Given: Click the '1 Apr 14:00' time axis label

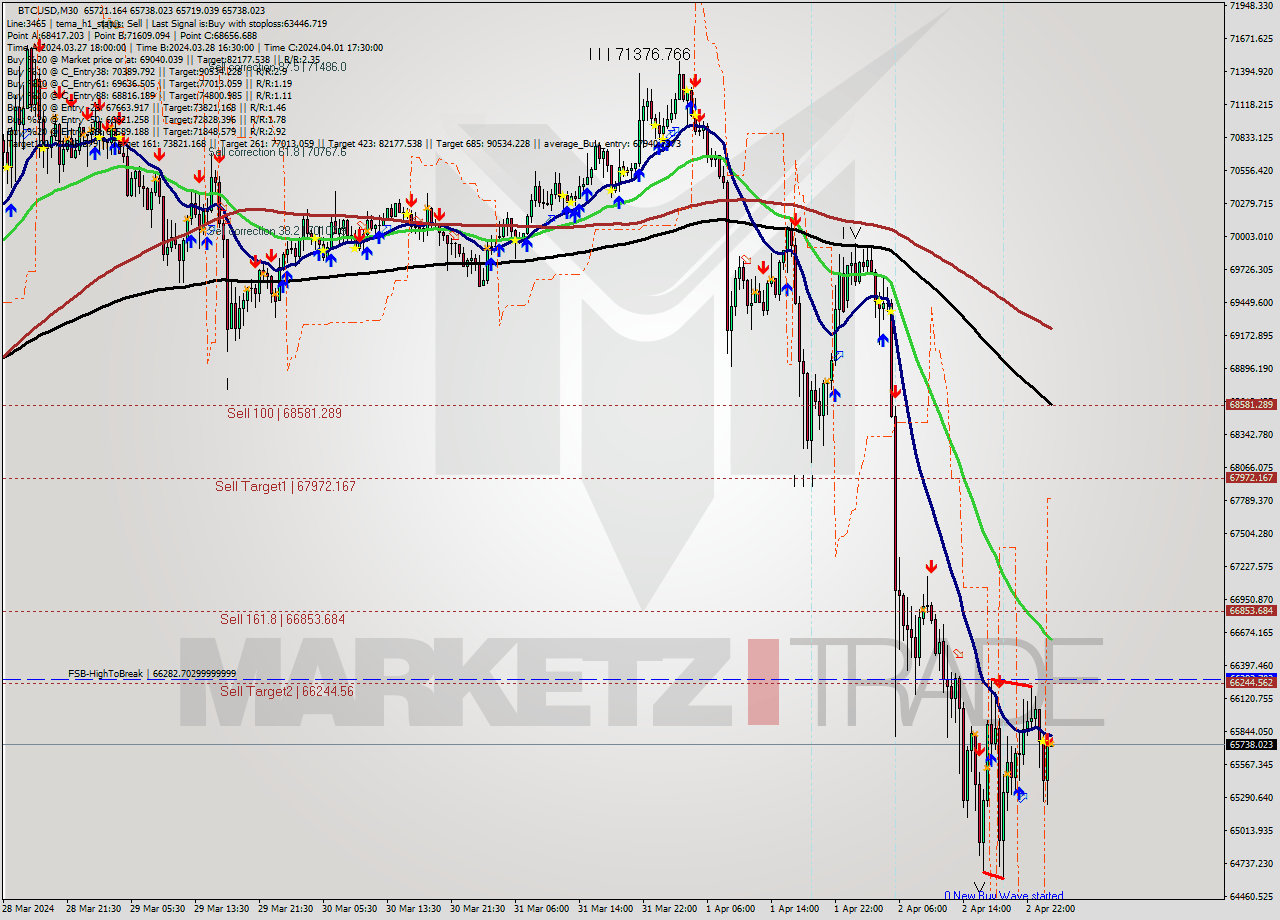Looking at the screenshot, I should pos(797,909).
